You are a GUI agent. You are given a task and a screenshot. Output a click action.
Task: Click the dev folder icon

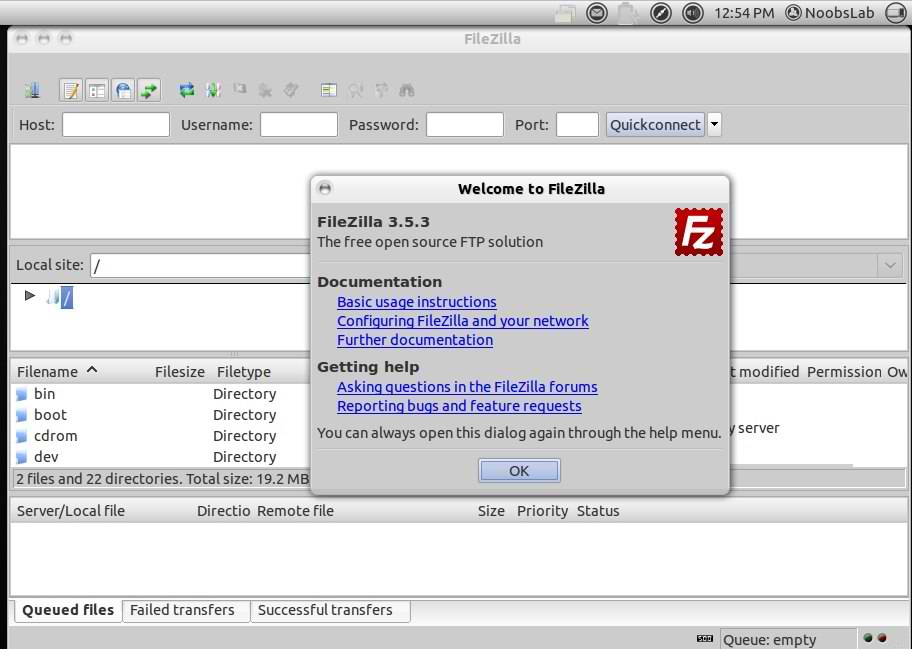tap(22, 457)
